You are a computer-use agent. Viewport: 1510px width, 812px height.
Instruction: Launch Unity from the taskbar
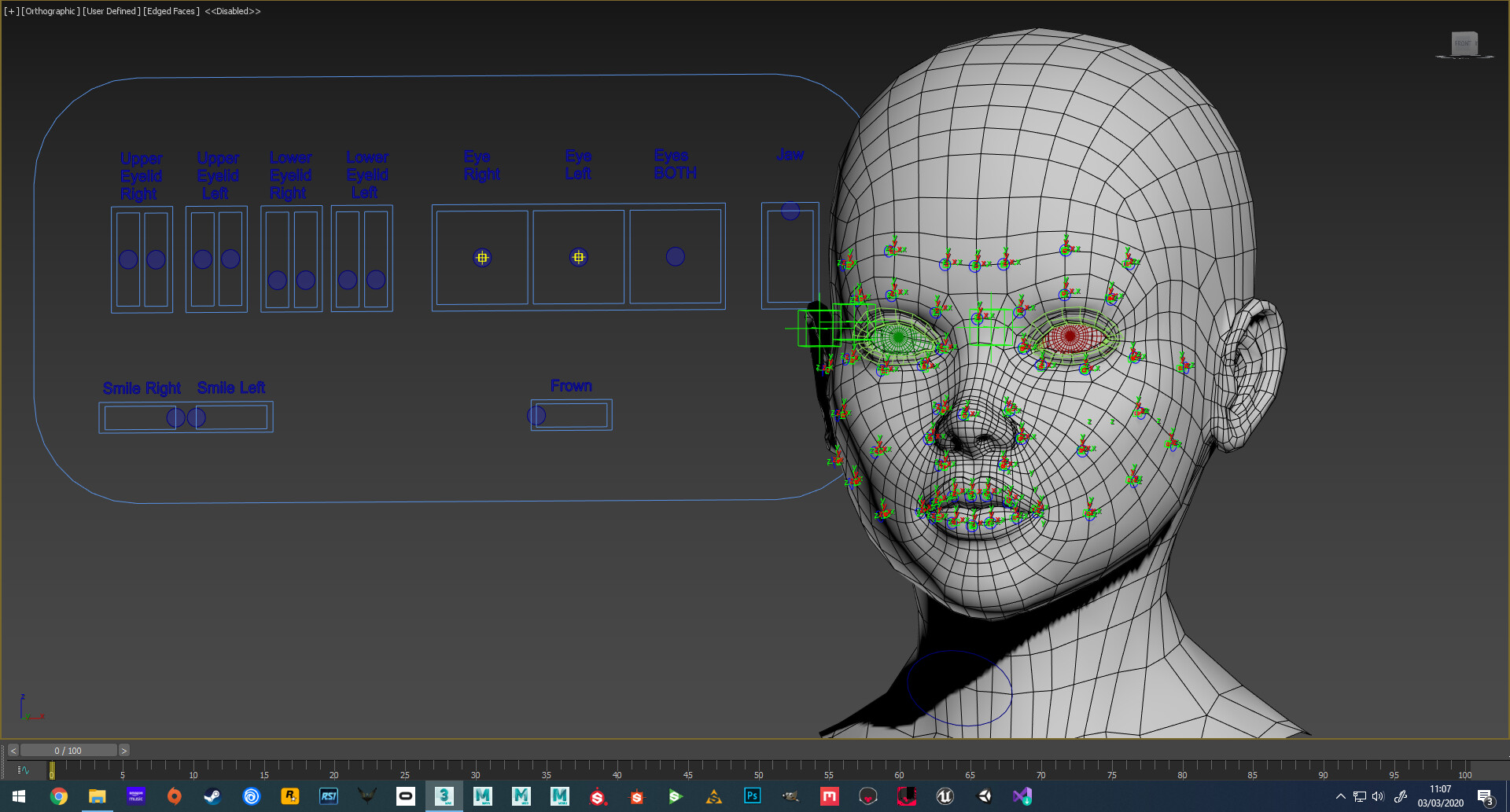pyautogui.click(x=983, y=796)
